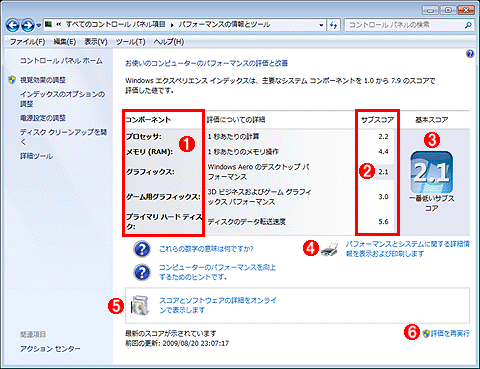Click the search magnifier icon
The height and width of the screenshot is (369, 480).
pos(468,25)
